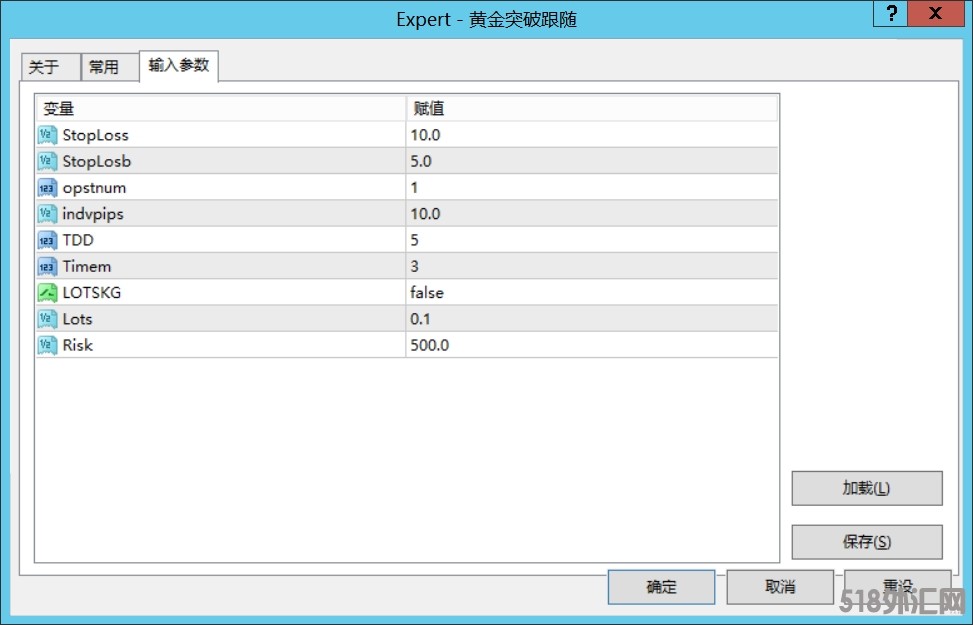
Task: Select the Lots value 0.1
Action: [x=420, y=318]
